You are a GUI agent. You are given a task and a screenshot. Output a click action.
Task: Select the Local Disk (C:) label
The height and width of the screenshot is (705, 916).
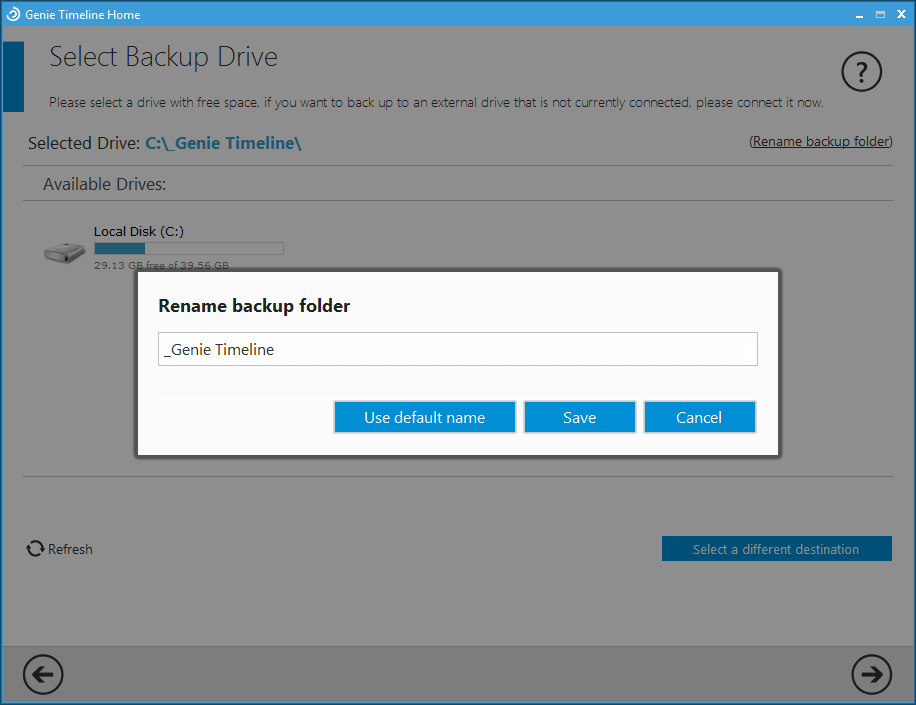point(139,231)
